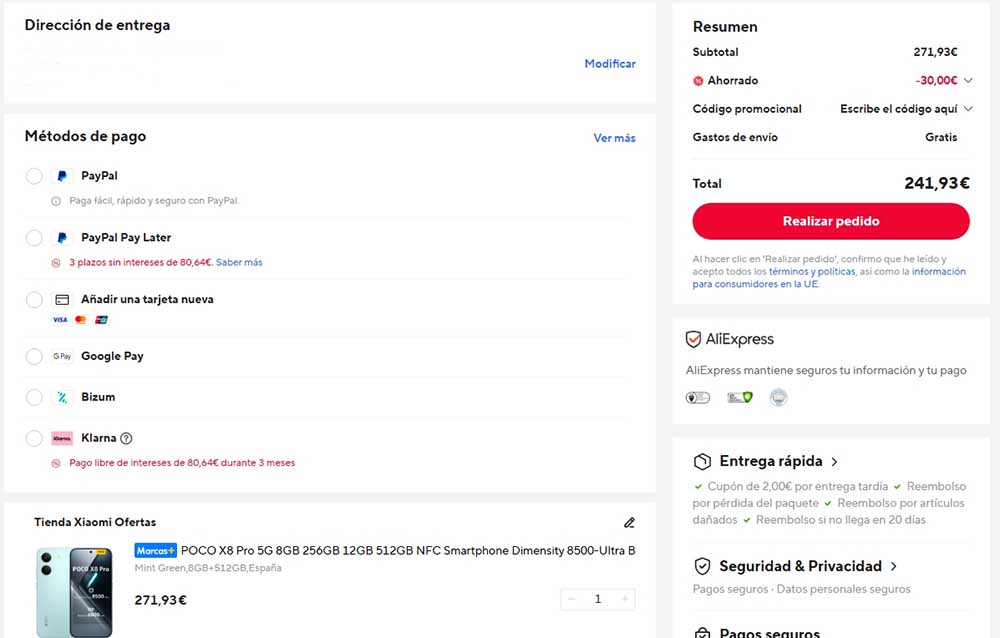Screen dimensions: 1000x638
Task: Select the PayPal radio button
Action: (34, 176)
